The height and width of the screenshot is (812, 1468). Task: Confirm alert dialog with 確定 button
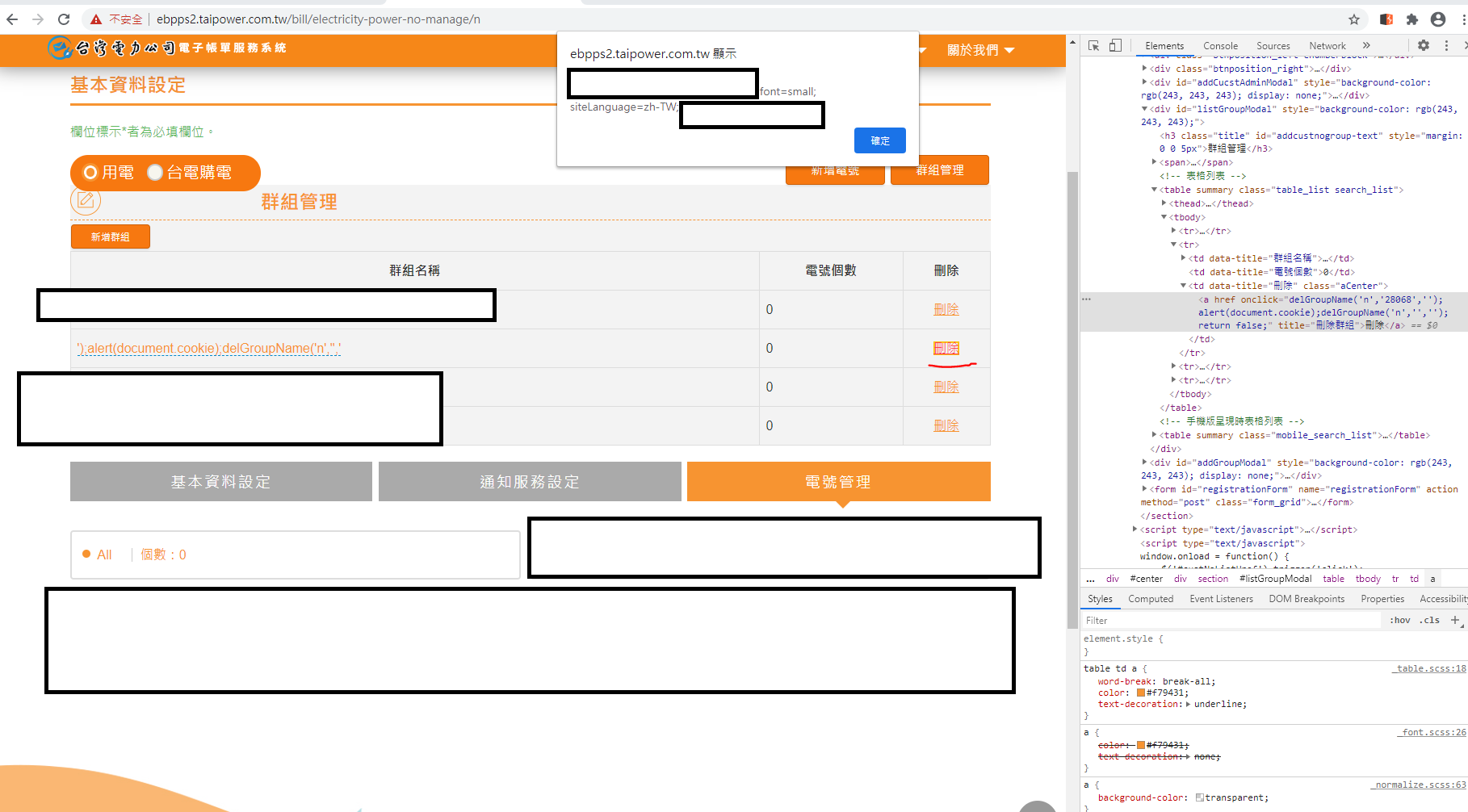(x=880, y=140)
